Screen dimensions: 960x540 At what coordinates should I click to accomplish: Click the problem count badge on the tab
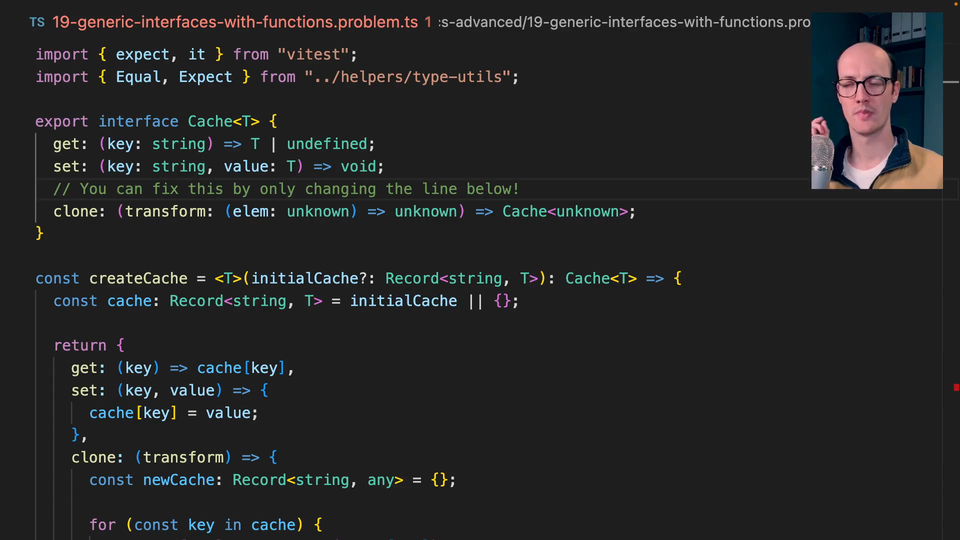pyautogui.click(x=428, y=21)
